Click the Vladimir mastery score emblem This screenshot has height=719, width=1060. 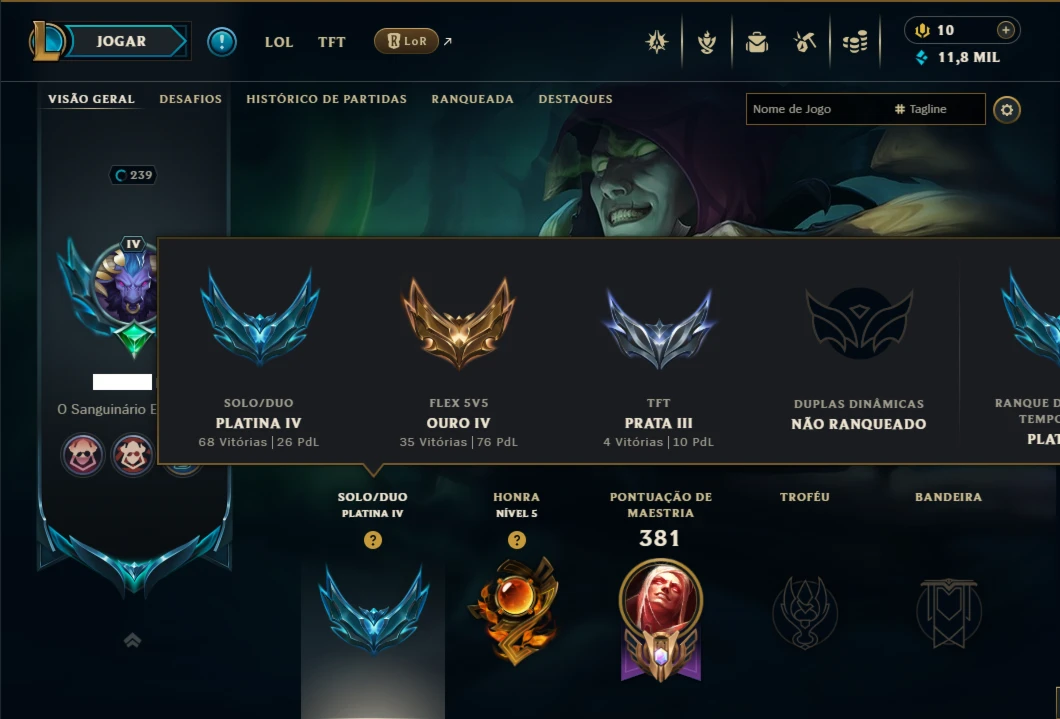tap(660, 618)
